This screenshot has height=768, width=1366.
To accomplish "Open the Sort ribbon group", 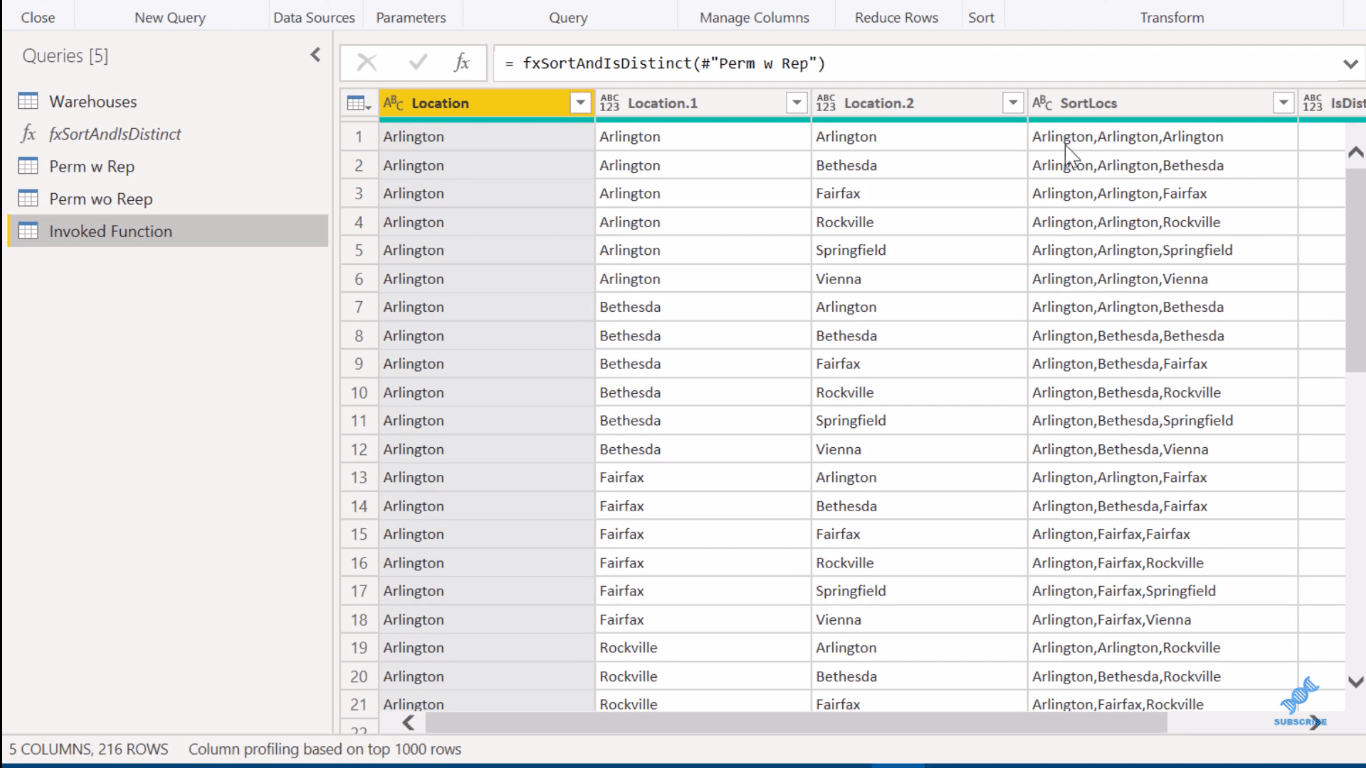I will click(981, 17).
